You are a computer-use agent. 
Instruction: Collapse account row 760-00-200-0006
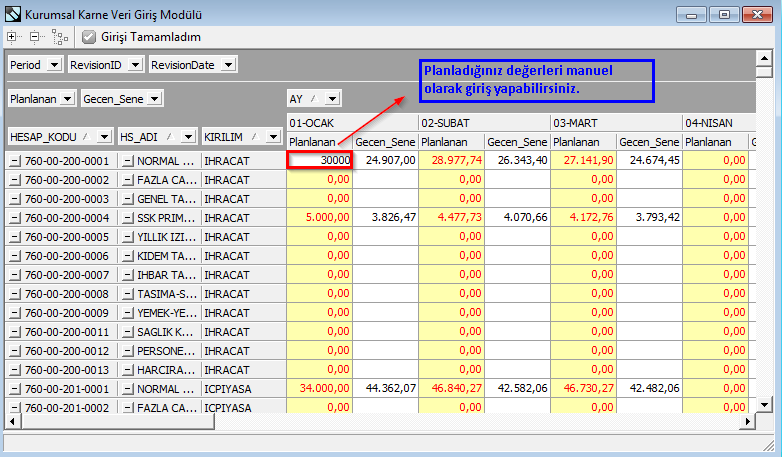click(x=15, y=256)
